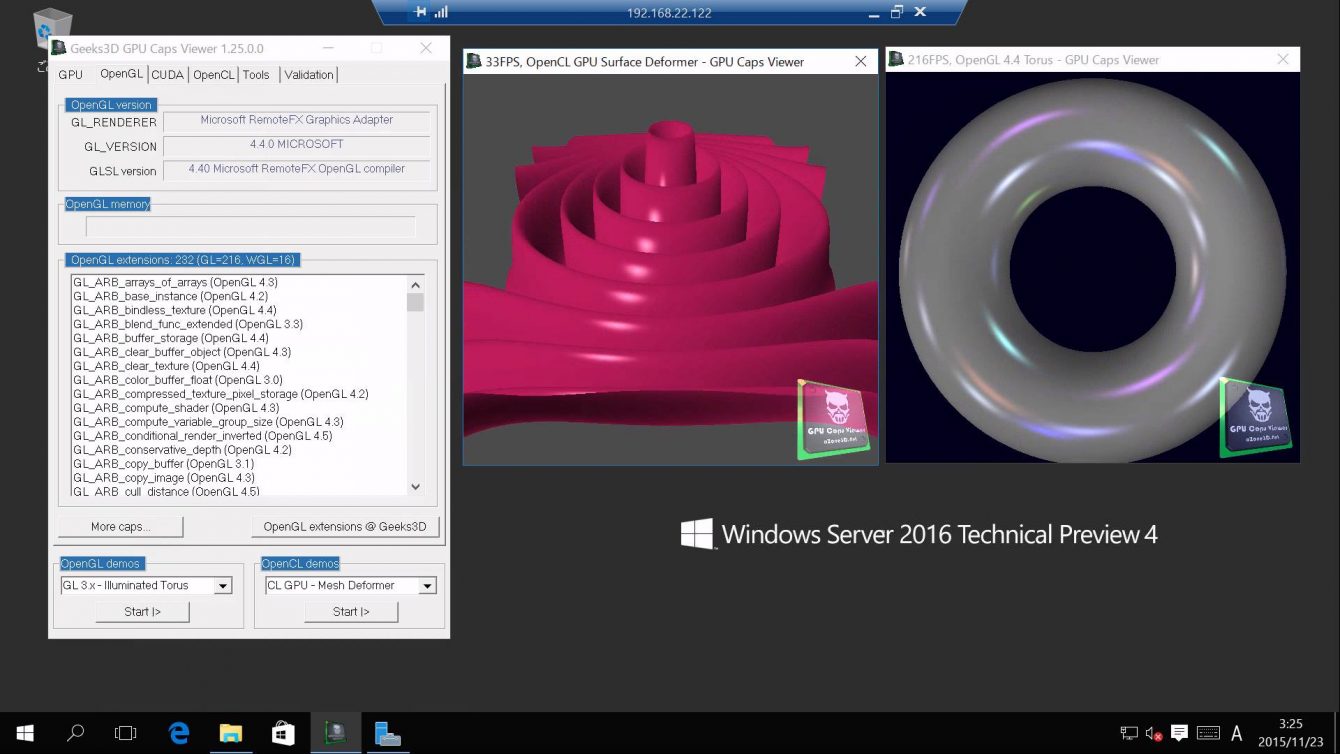
Task: Select GL_ARB_compute_variable_group_size extension
Action: pyautogui.click(x=208, y=423)
